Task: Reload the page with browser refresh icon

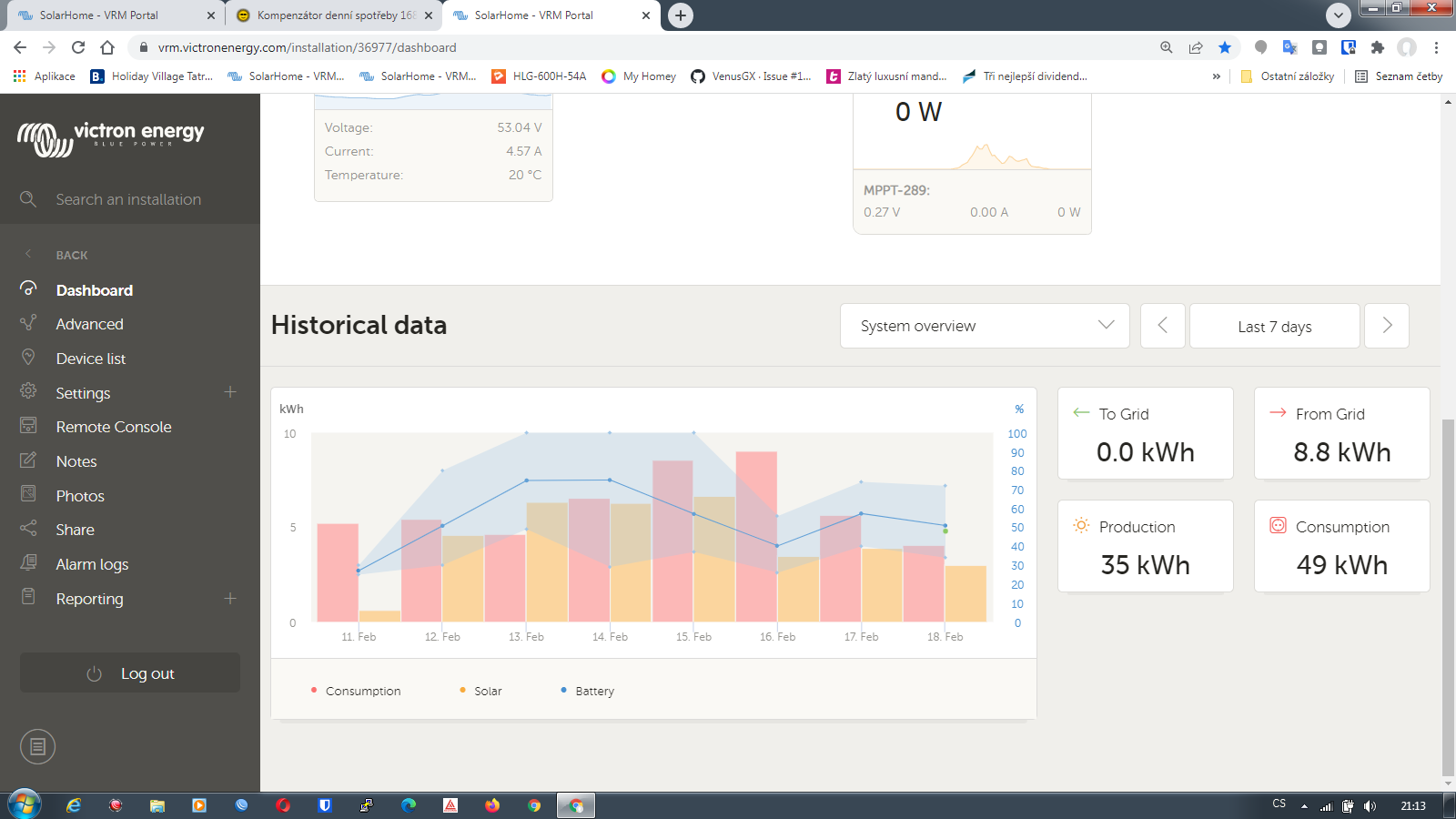Action: [78, 47]
